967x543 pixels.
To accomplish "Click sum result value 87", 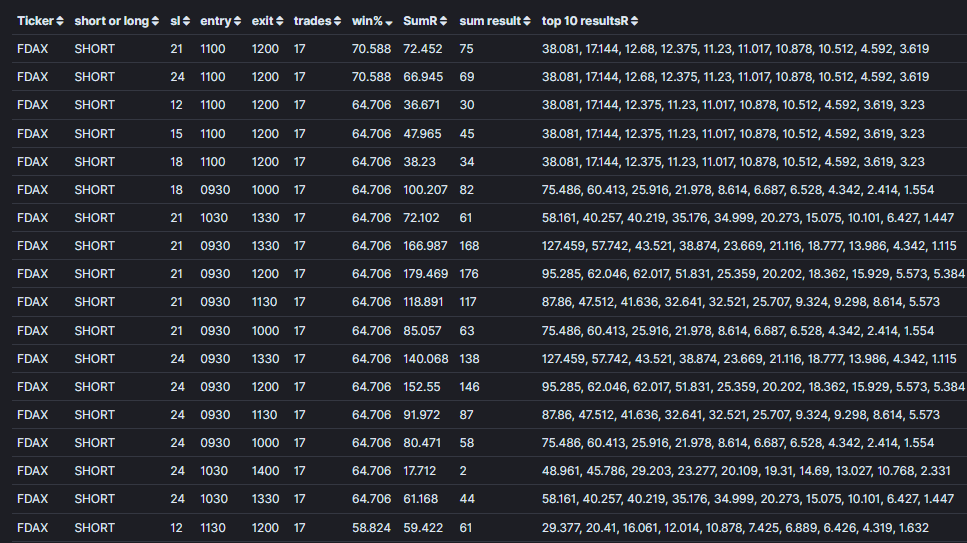I will (x=466, y=415).
